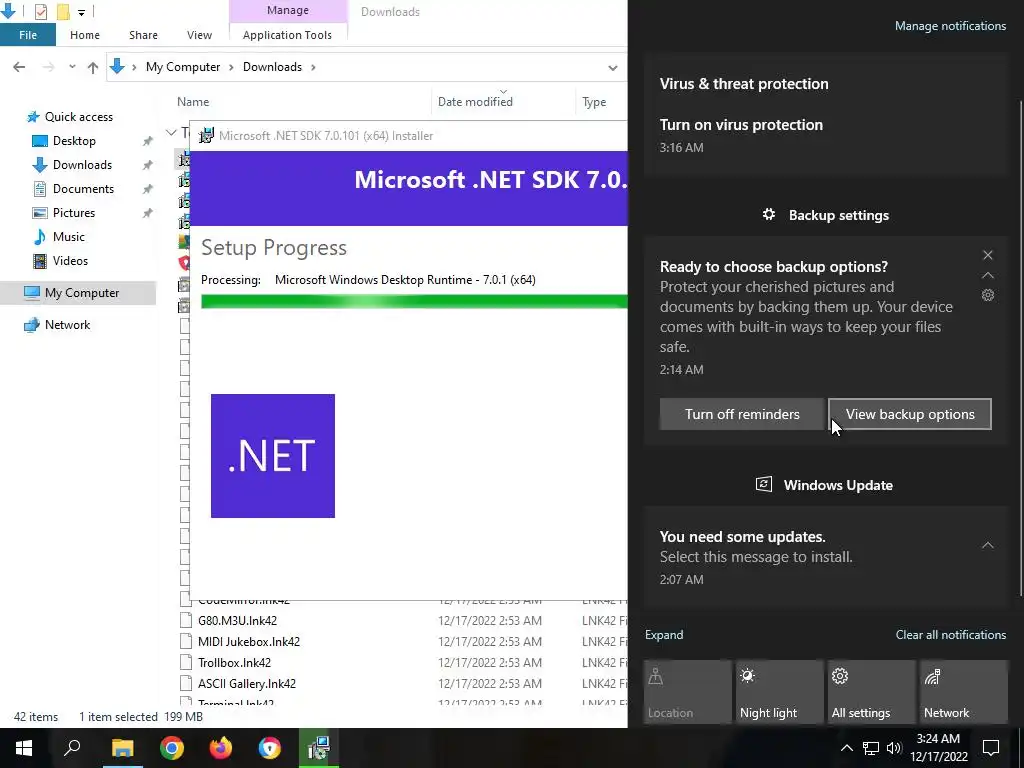This screenshot has width=1024, height=768.
Task: Select file G80.M3U.lnk42
Action: tap(237, 620)
